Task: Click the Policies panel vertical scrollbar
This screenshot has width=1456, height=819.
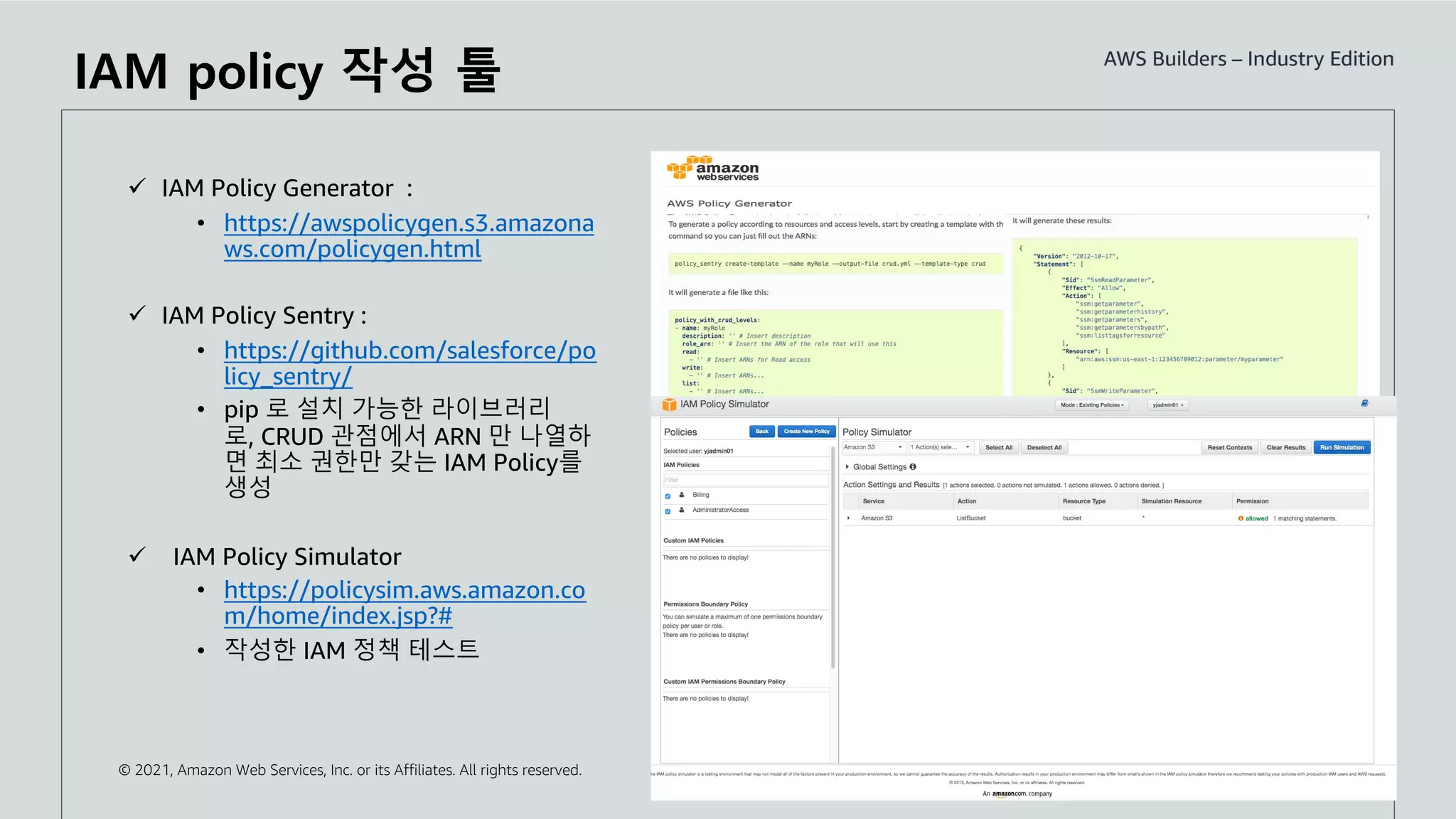Action: coord(833,558)
